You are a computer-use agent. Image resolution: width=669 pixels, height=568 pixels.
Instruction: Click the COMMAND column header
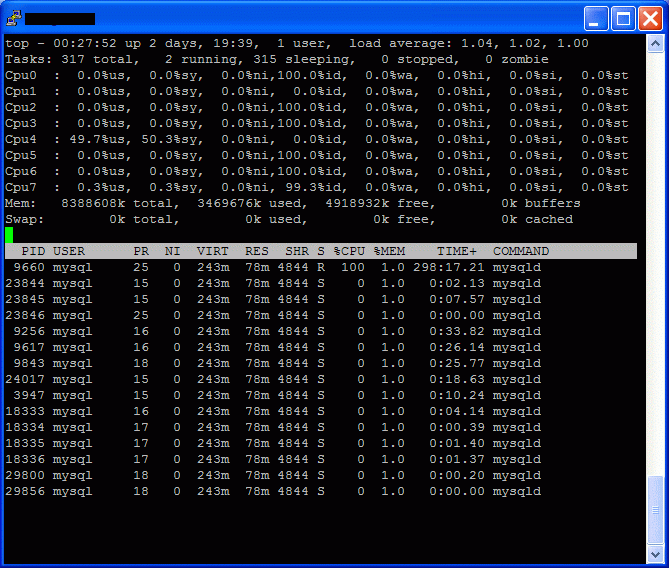520,251
